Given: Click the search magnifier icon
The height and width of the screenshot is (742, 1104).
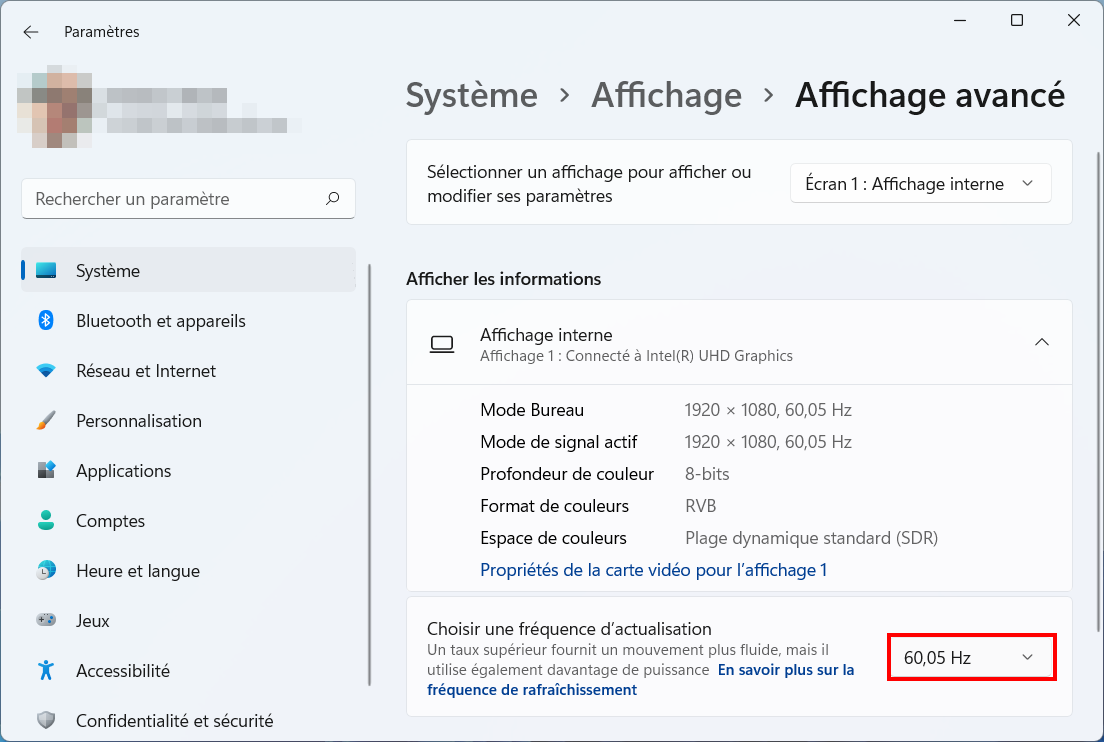Looking at the screenshot, I should point(332,199).
